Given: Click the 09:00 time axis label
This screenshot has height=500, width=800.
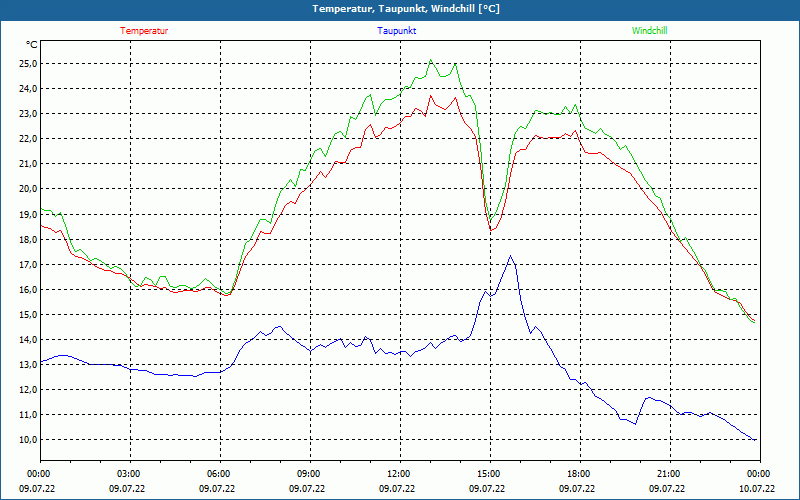Looking at the screenshot, I should (308, 474).
